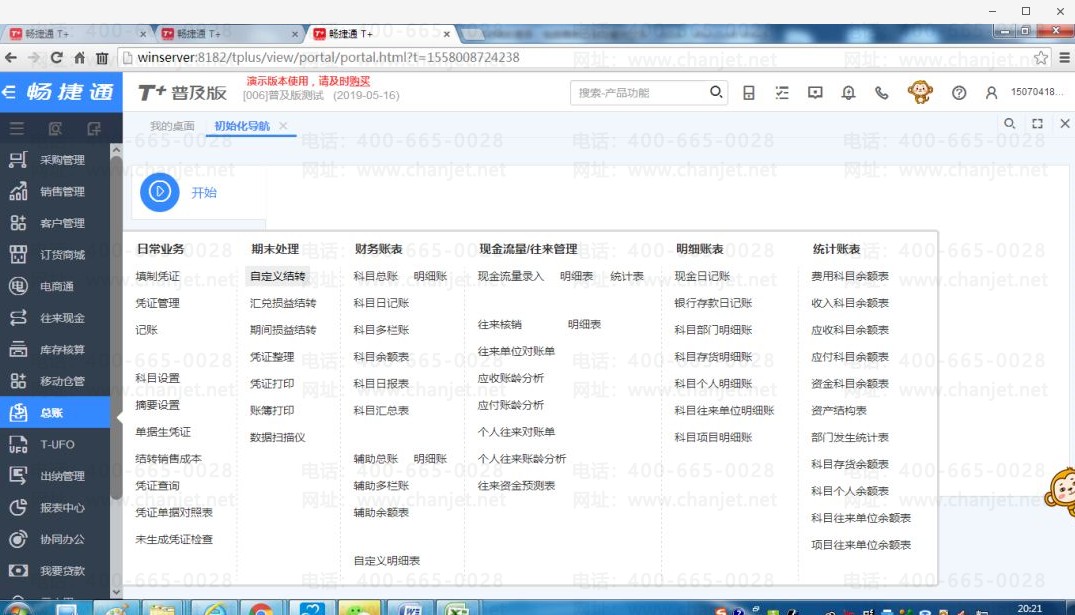Click the search icon in tab bar
Viewport: 1075px width, 615px height.
[x=1009, y=123]
